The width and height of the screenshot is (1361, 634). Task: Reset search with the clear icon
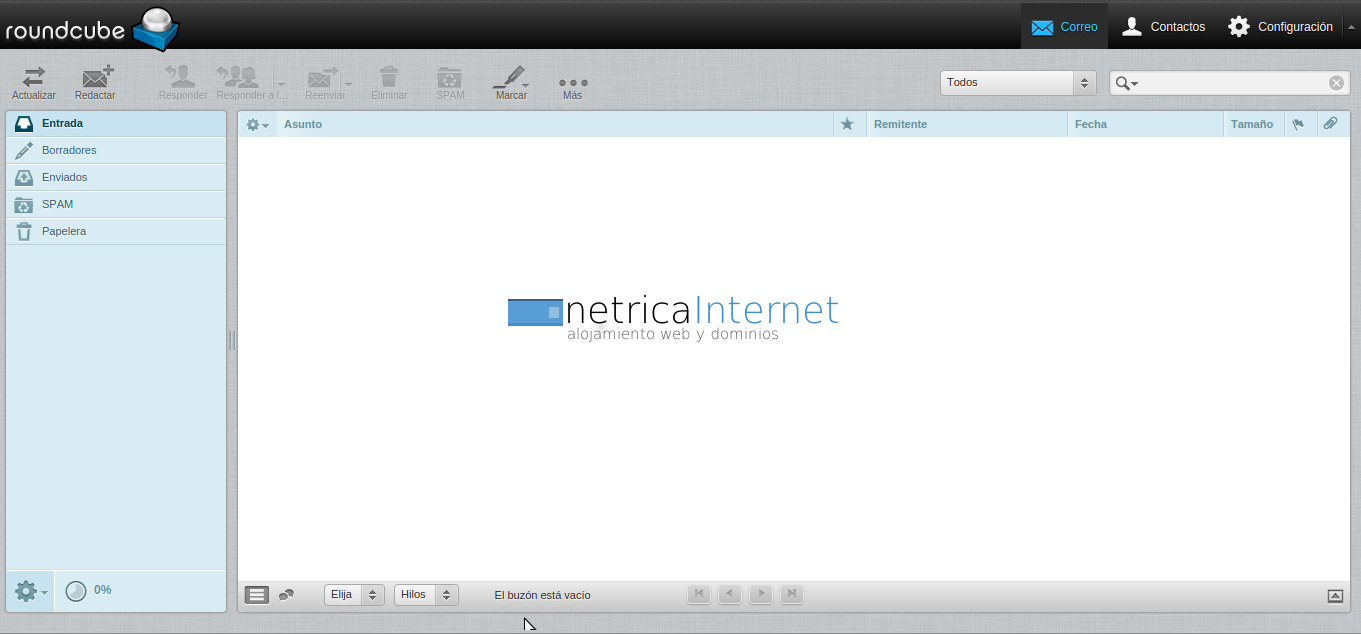(1336, 83)
